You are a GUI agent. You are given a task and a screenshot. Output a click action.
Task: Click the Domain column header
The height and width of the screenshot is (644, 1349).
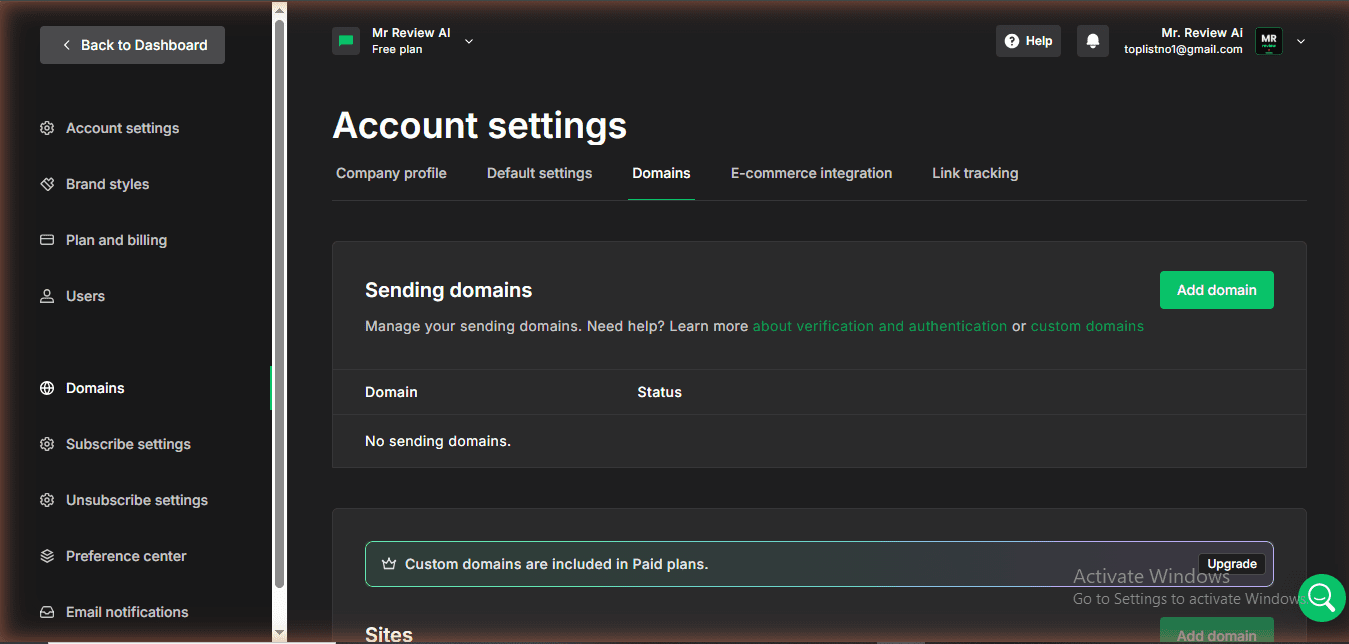[391, 392]
